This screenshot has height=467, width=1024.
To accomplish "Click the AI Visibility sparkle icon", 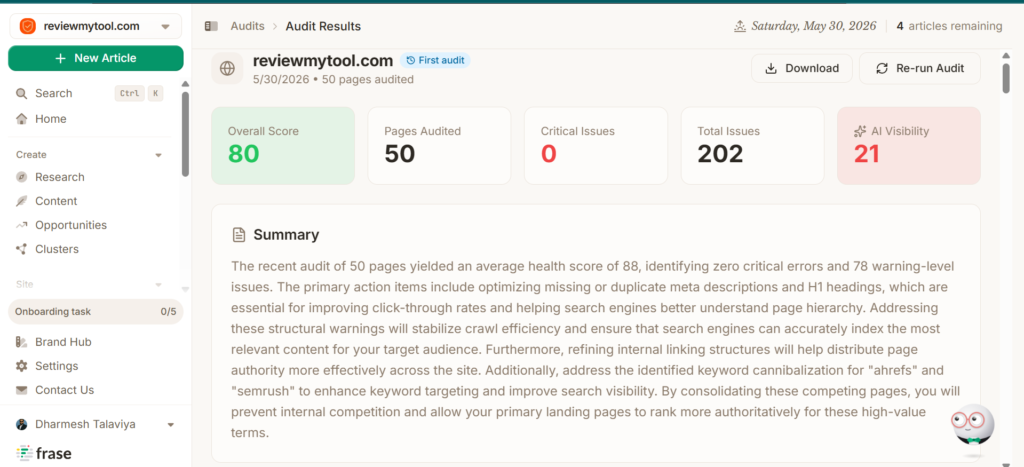I will [x=860, y=131].
